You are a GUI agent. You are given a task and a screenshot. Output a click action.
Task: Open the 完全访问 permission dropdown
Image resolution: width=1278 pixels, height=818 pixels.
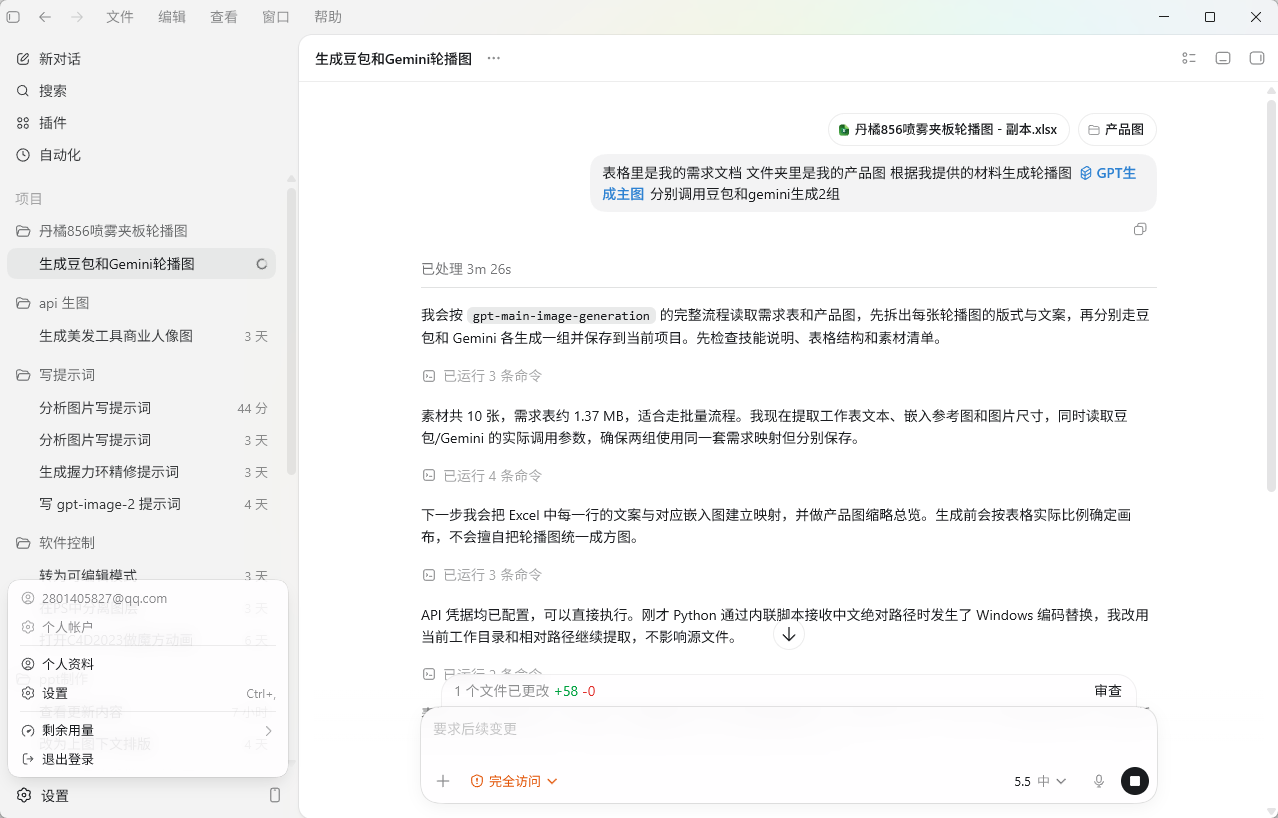(514, 781)
